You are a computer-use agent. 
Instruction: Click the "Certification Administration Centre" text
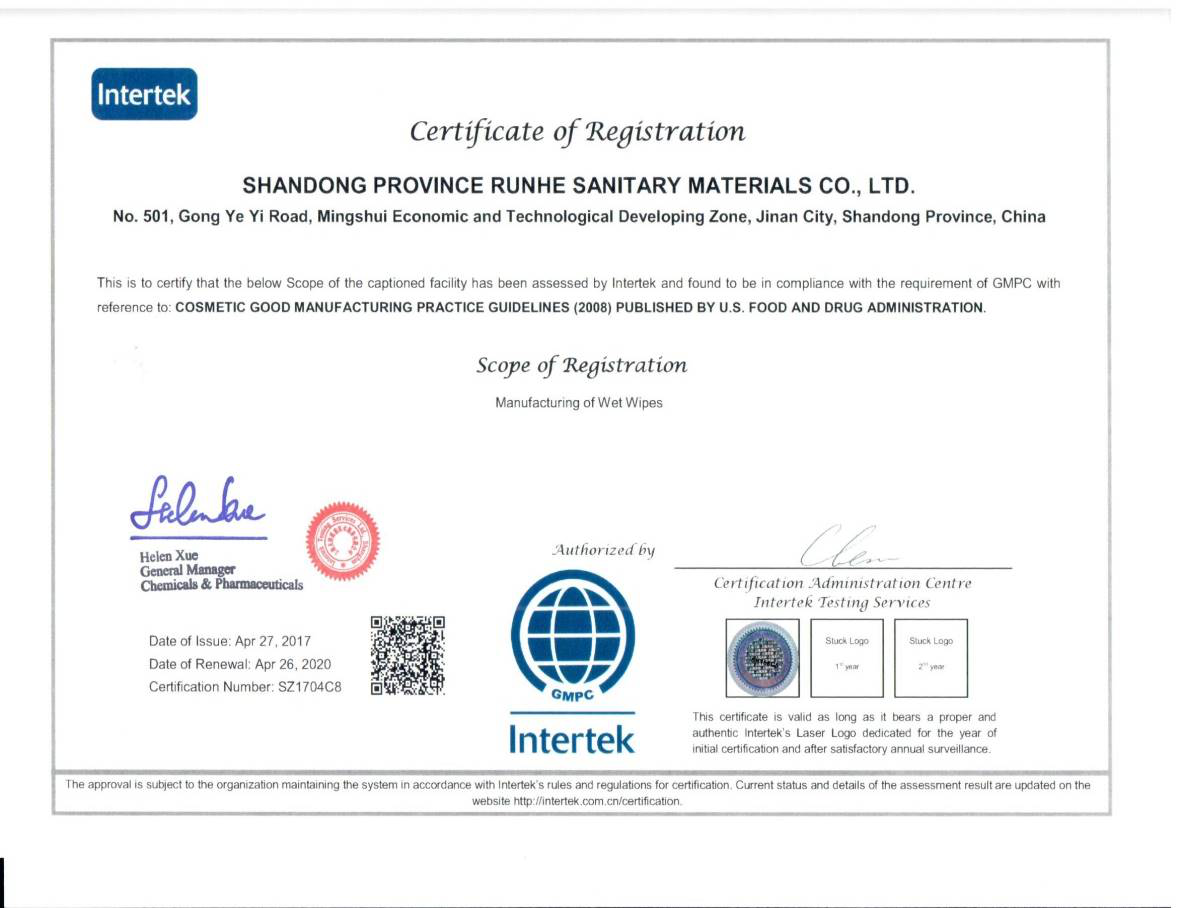(842, 583)
